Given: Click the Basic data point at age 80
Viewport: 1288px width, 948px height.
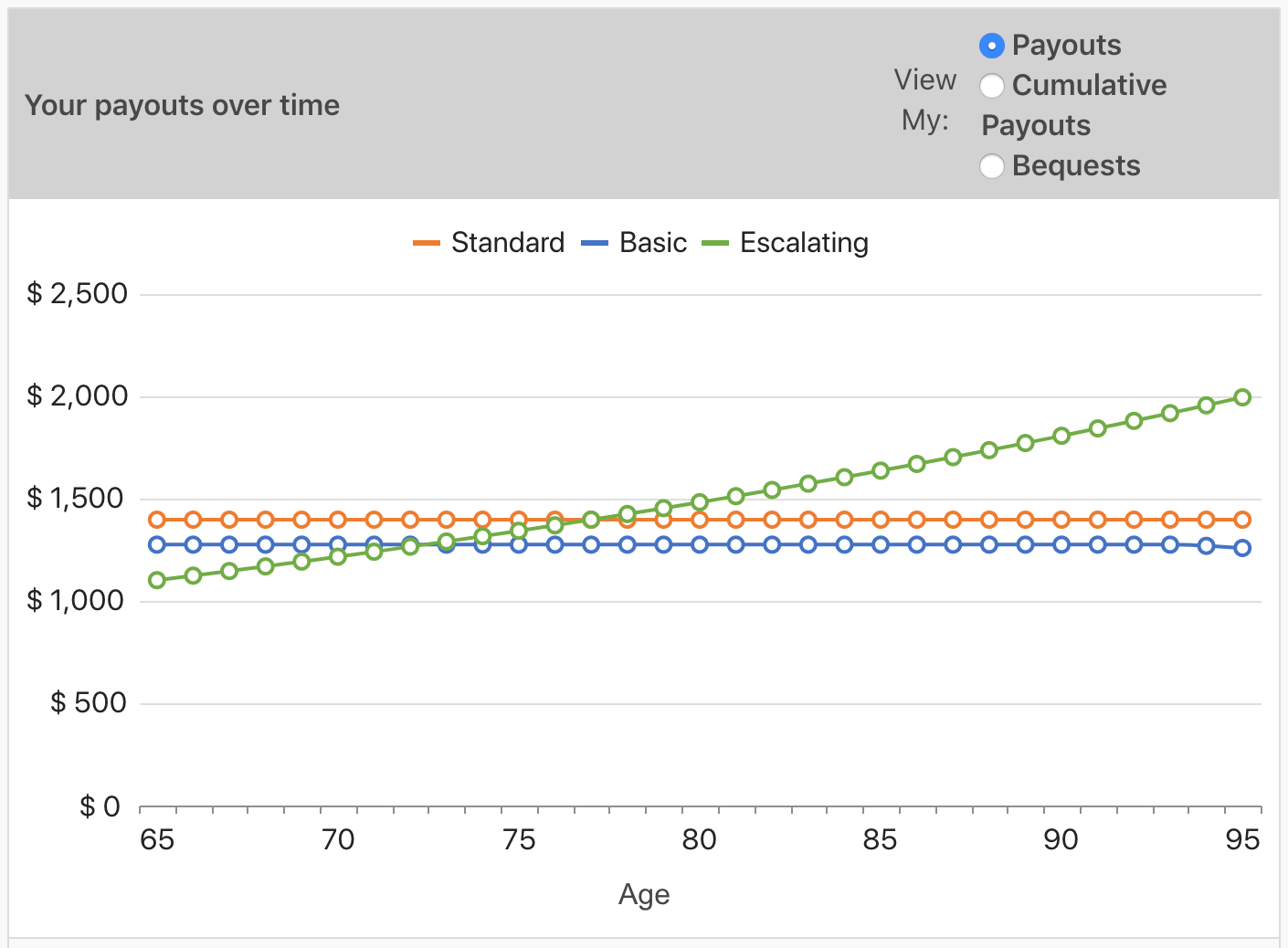Looking at the screenshot, I should [x=700, y=544].
